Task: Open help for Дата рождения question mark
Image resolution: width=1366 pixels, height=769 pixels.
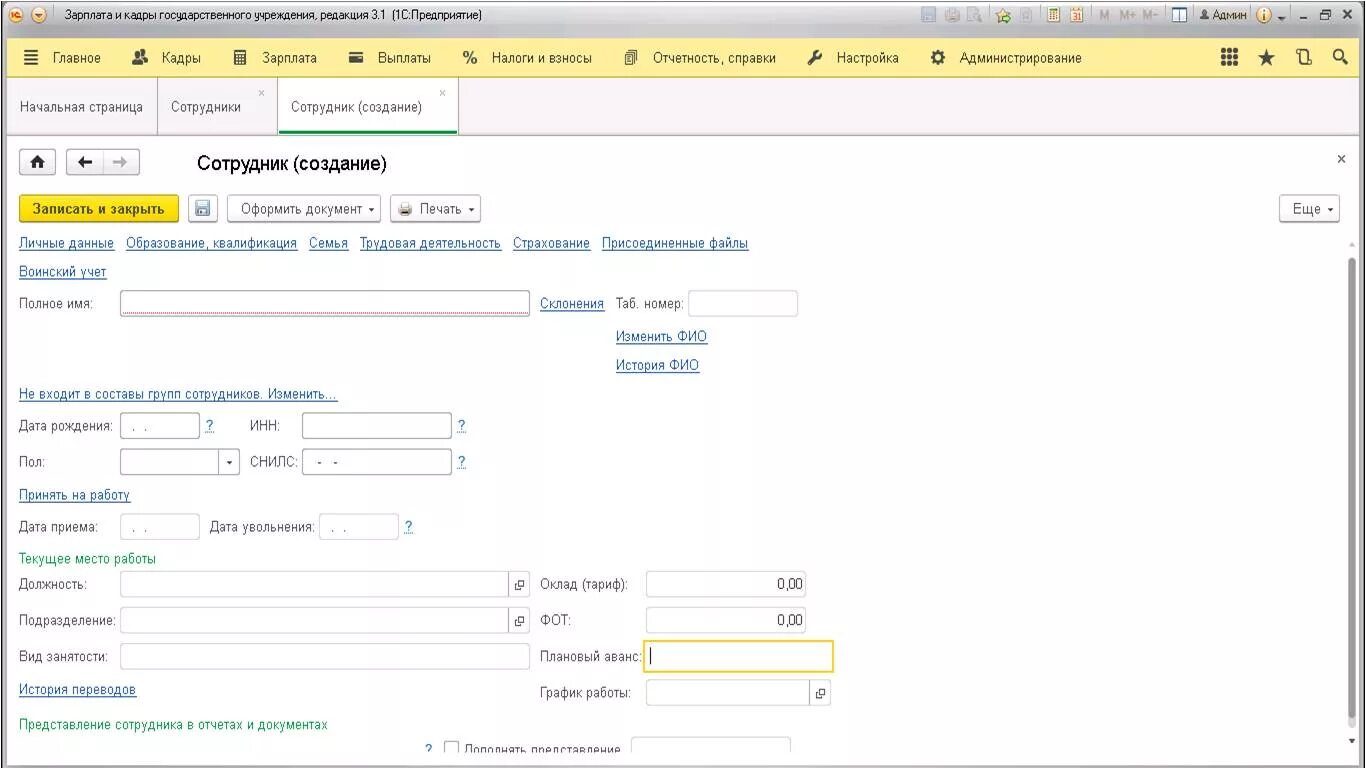Action: pyautogui.click(x=209, y=426)
